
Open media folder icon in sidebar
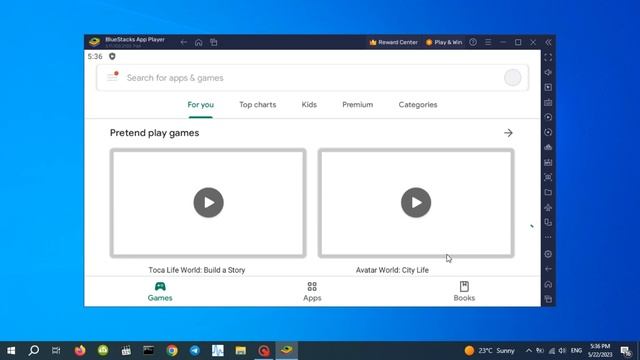[548, 192]
